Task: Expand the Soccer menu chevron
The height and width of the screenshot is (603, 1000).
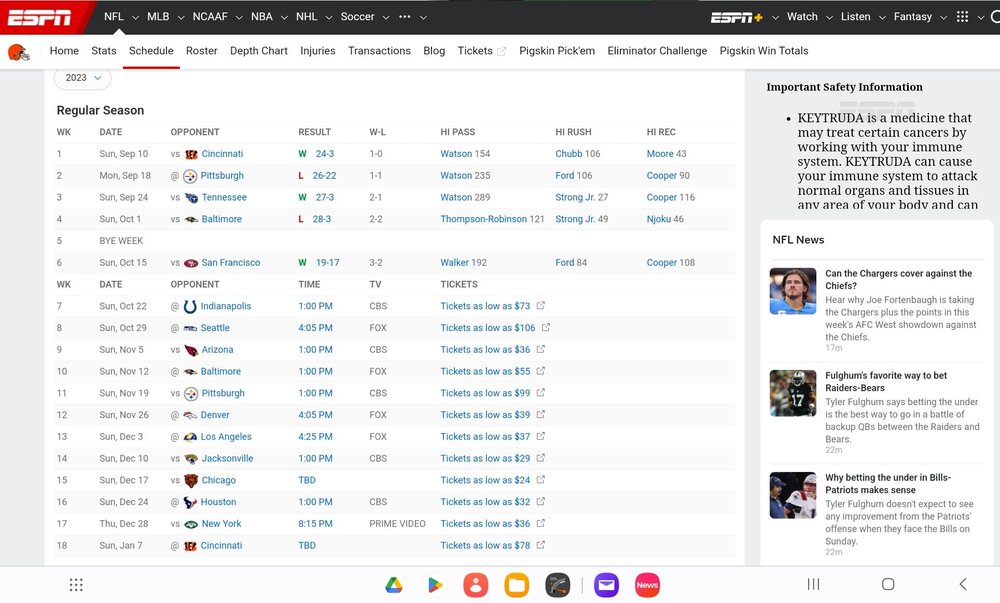Action: [386, 18]
